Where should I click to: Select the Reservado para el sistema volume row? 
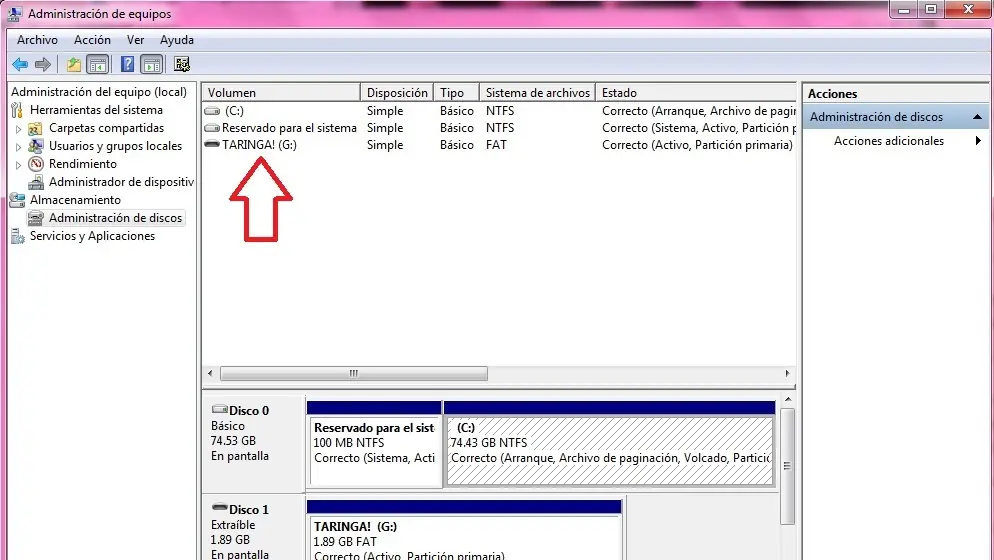point(499,128)
